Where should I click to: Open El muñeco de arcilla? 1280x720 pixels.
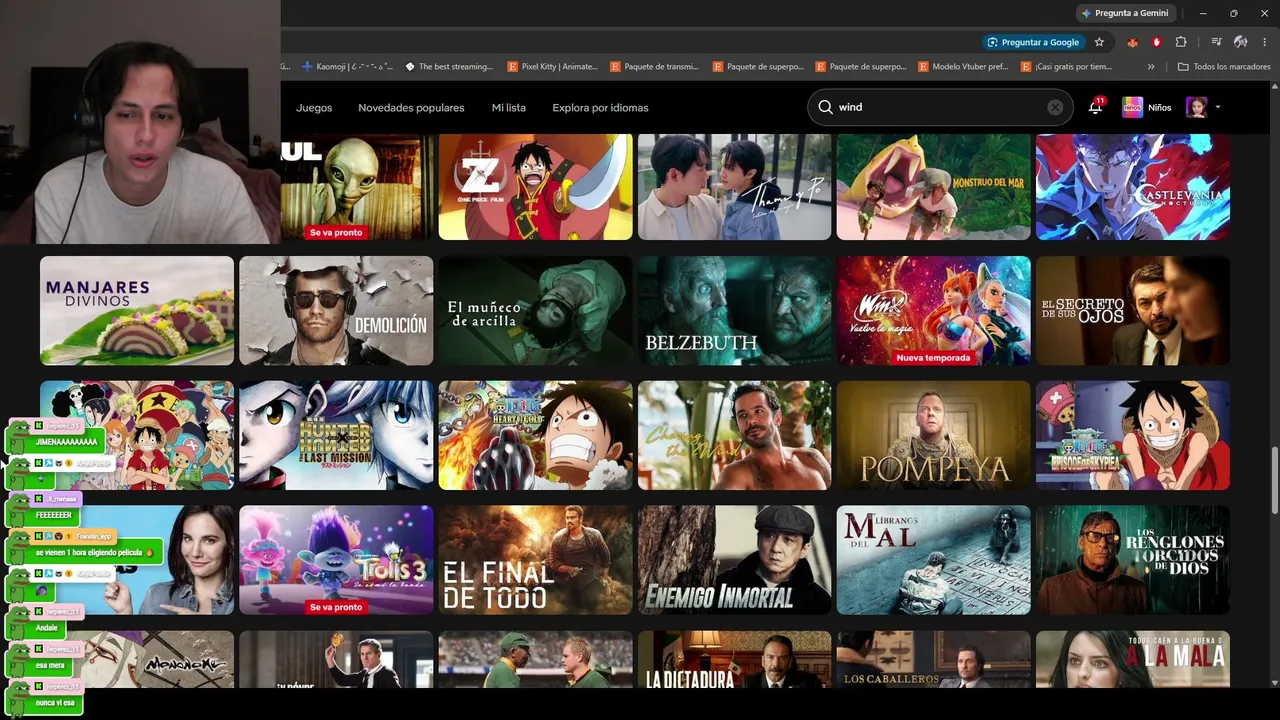535,310
